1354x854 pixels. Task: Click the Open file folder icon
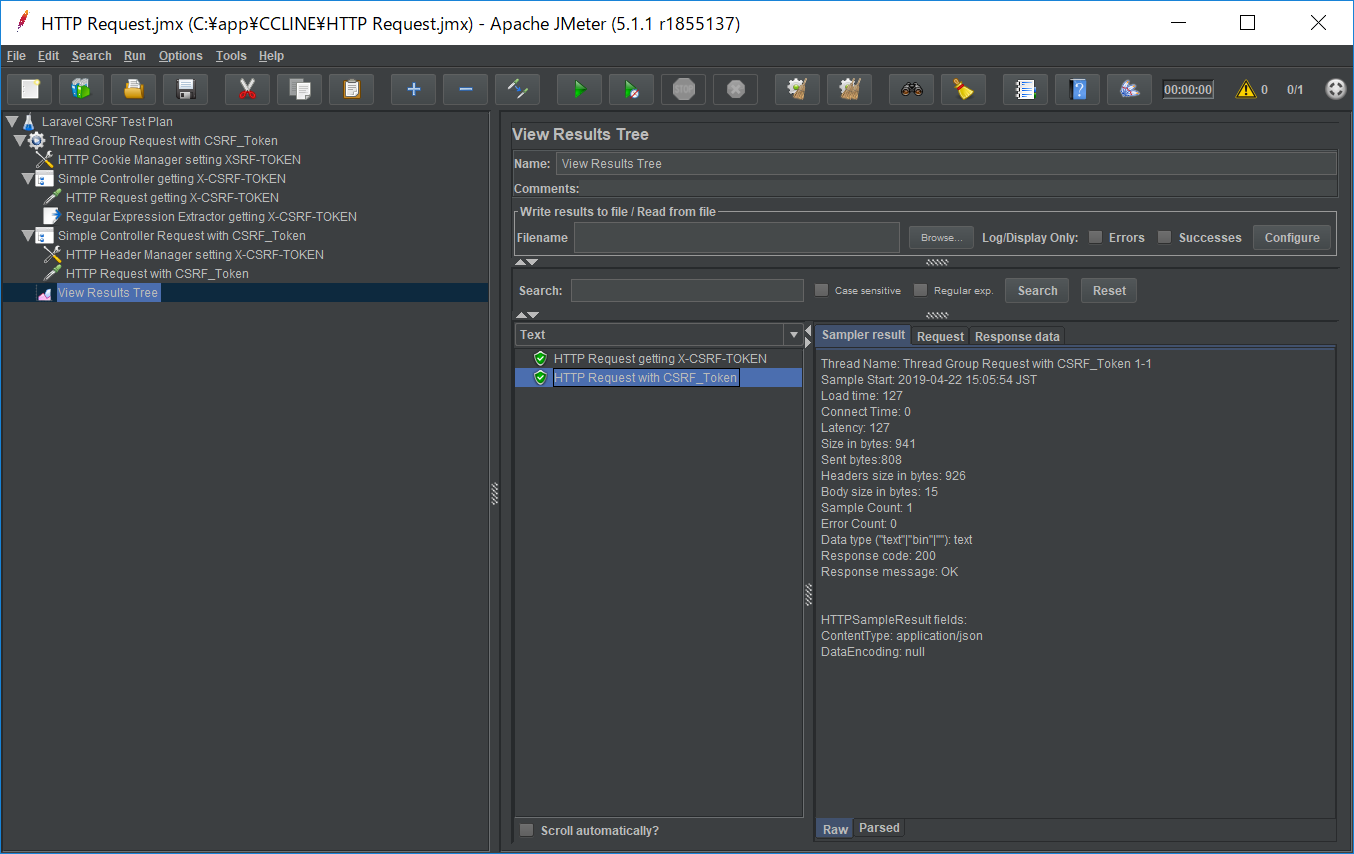pos(134,89)
